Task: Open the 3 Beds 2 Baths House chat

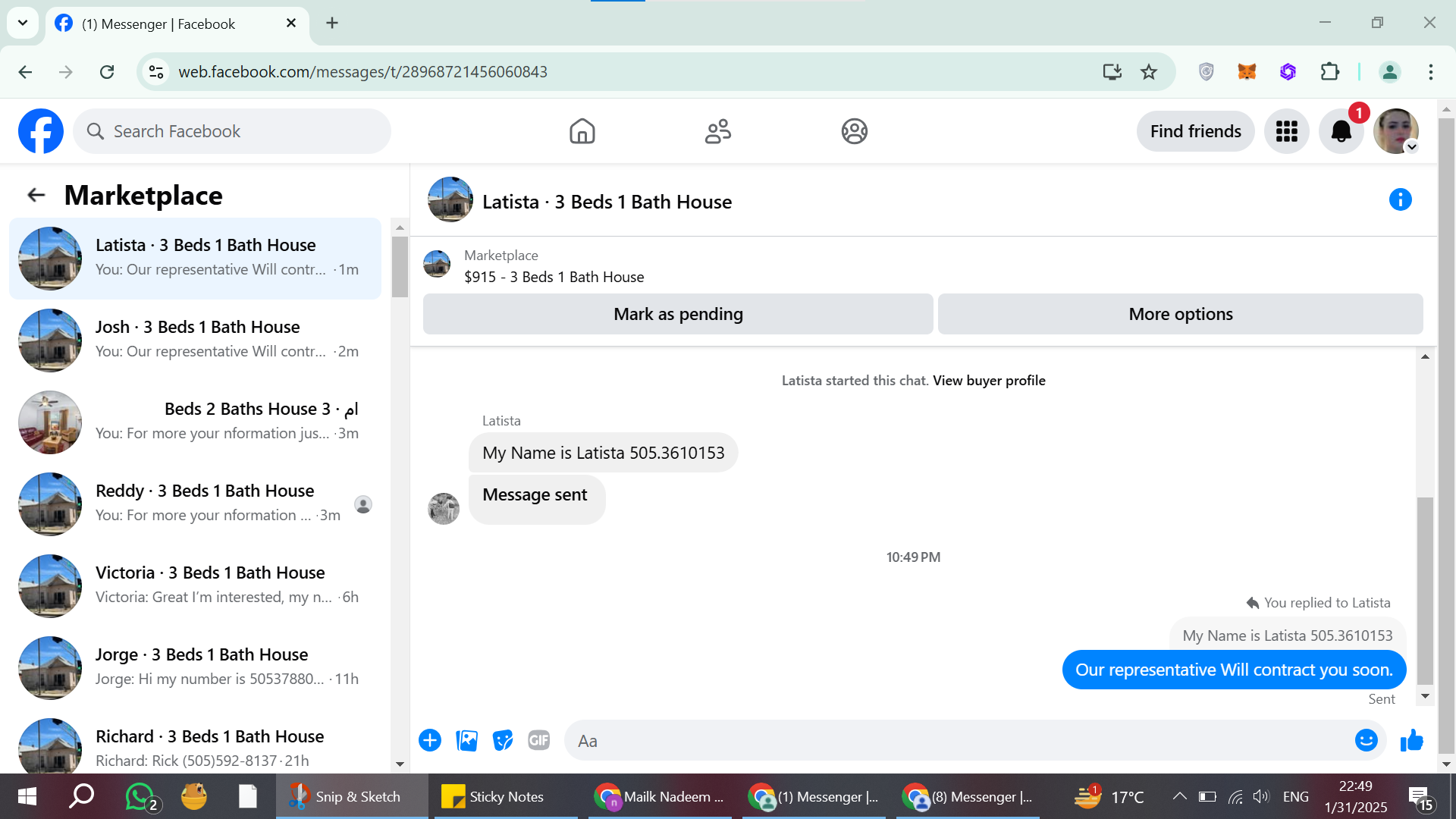Action: click(196, 422)
